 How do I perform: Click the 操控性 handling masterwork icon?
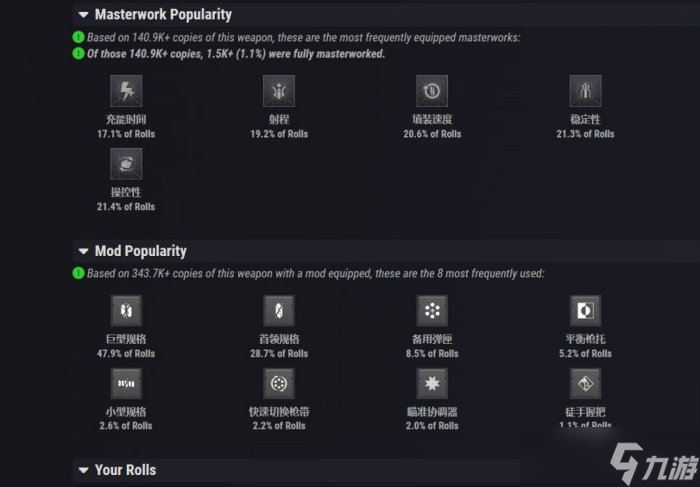click(126, 164)
